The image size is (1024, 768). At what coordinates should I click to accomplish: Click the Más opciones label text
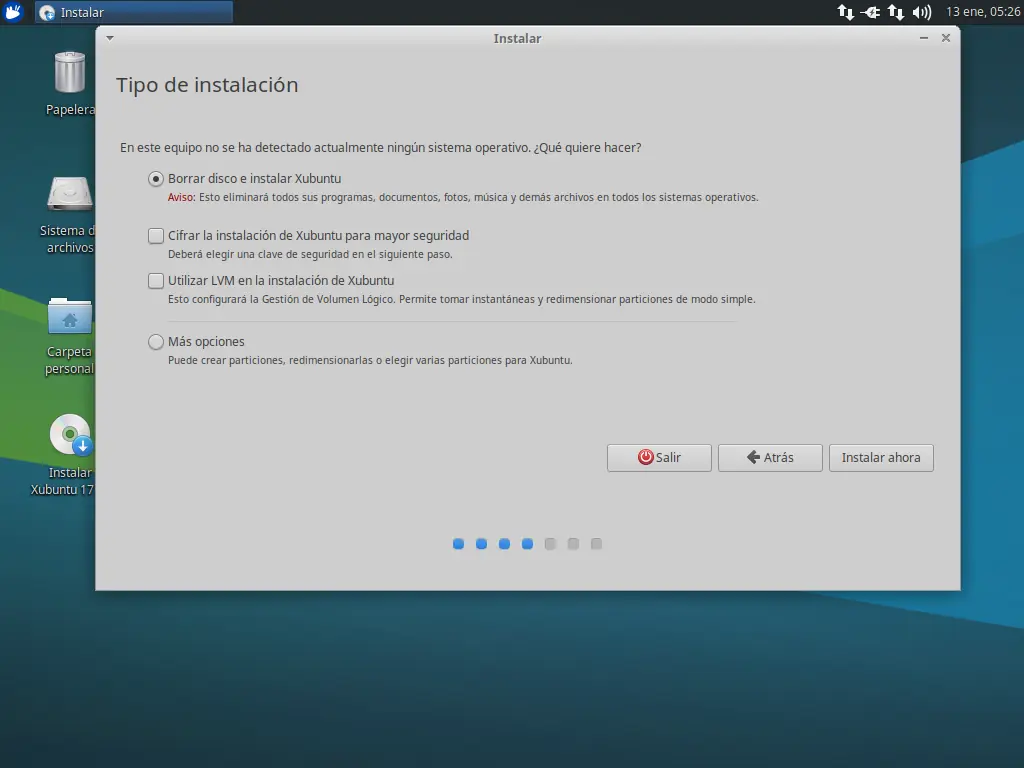[x=206, y=342]
